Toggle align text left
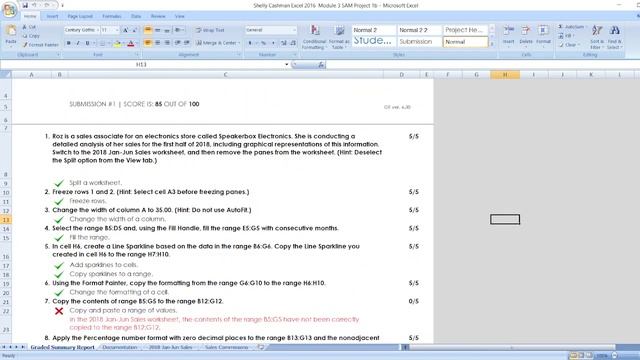Viewport: 640px width, 360px height. click(148, 43)
